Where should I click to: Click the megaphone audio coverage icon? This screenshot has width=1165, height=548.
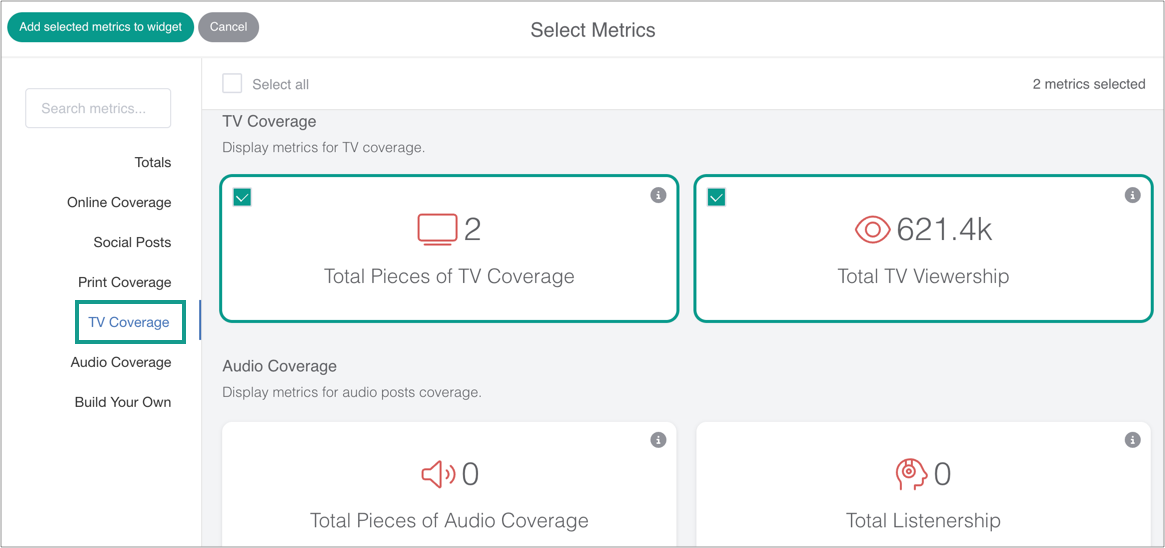(x=438, y=473)
